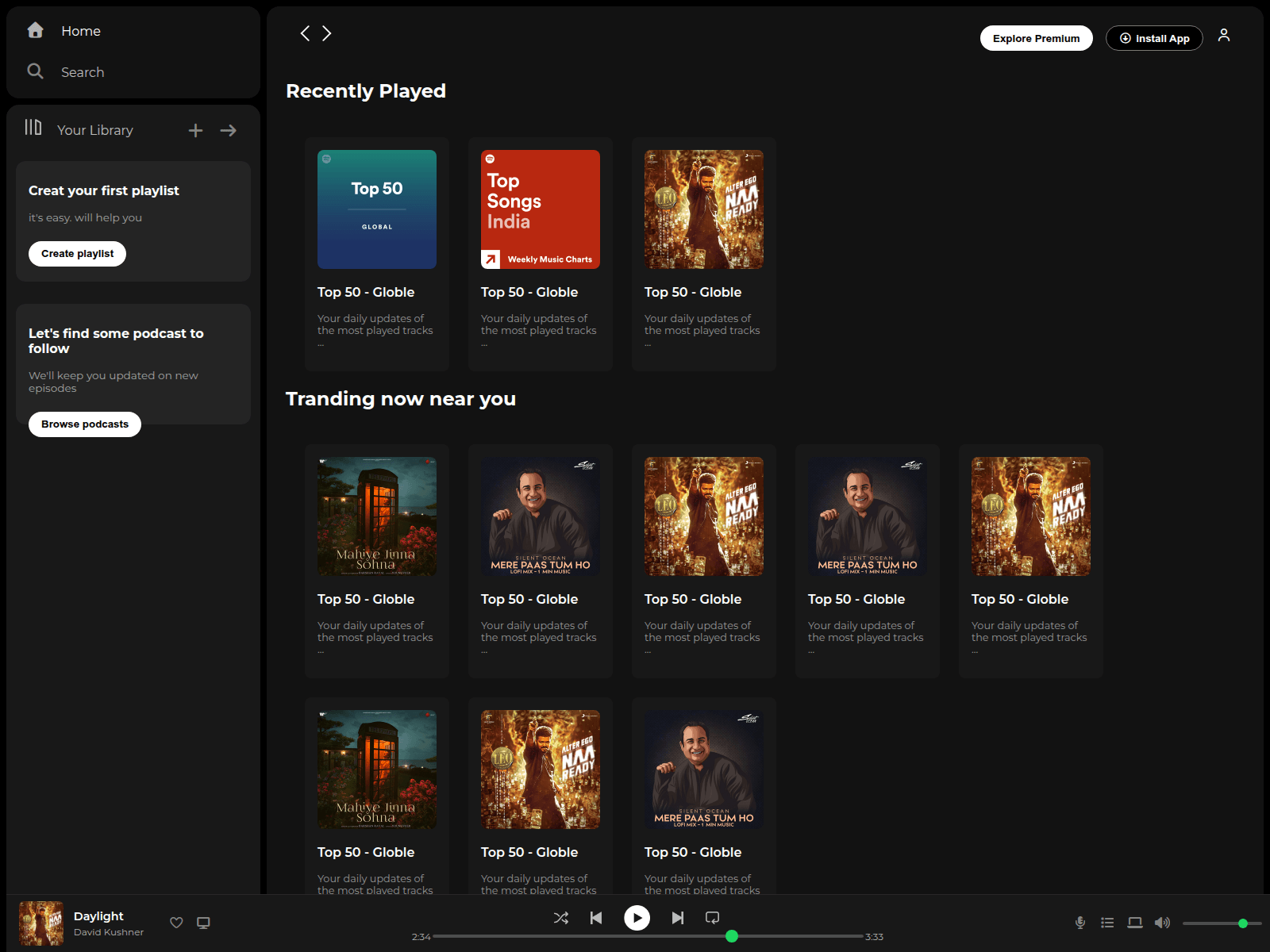Open first trending Mahiye Jinna Sohna cover
This screenshot has width=1270, height=952.
tap(377, 516)
